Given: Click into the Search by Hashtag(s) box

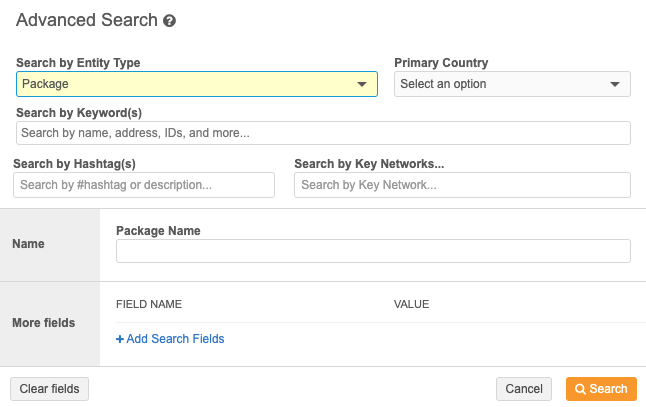Looking at the screenshot, I should pyautogui.click(x=144, y=185).
